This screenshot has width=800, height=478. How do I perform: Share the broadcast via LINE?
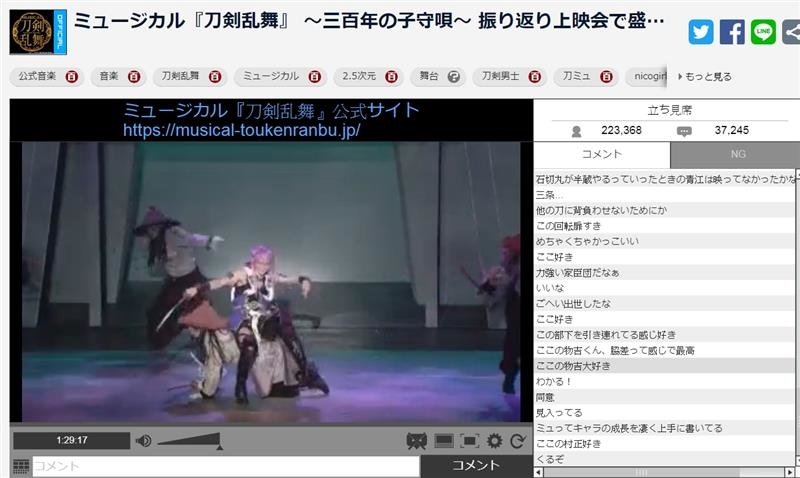(x=763, y=32)
